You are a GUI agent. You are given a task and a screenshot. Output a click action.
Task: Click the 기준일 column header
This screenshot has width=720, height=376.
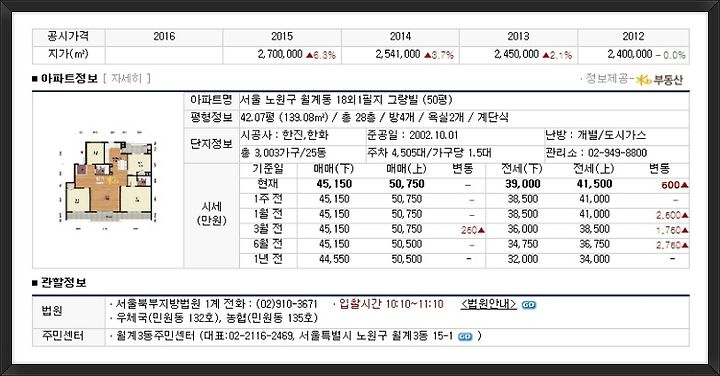268,169
